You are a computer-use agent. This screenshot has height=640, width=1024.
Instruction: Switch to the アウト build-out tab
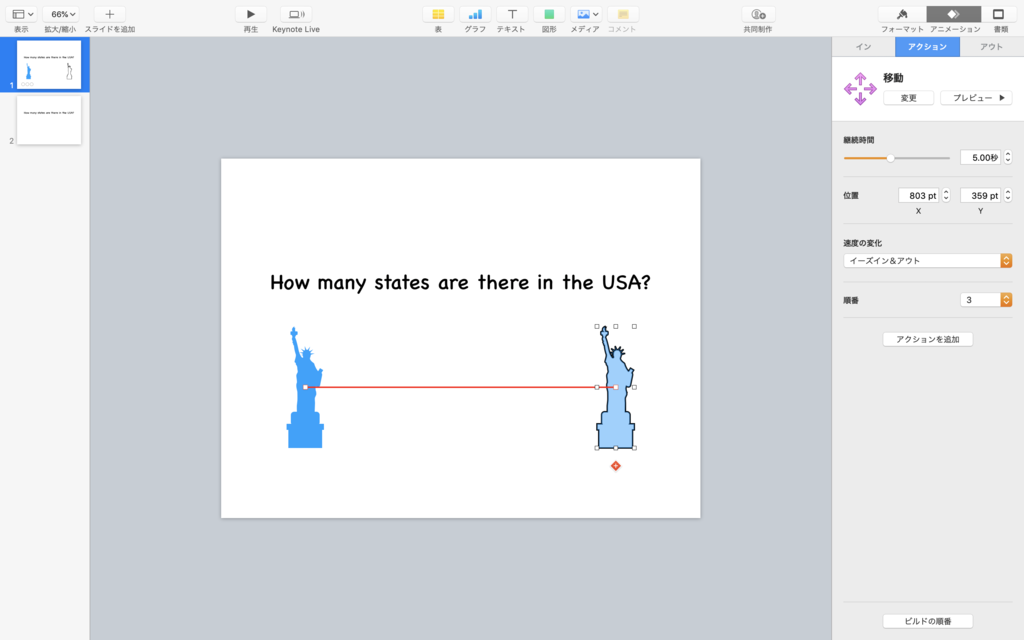point(991,46)
